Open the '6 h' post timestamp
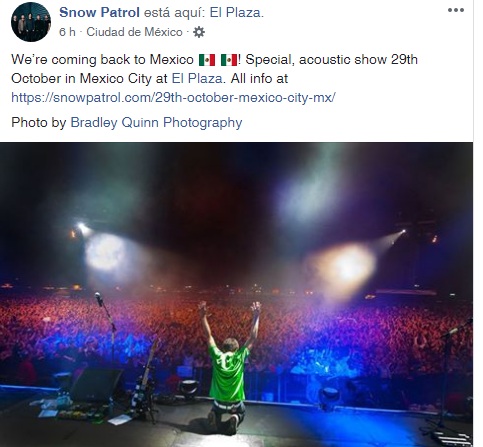This screenshot has width=483, height=447. point(67,32)
